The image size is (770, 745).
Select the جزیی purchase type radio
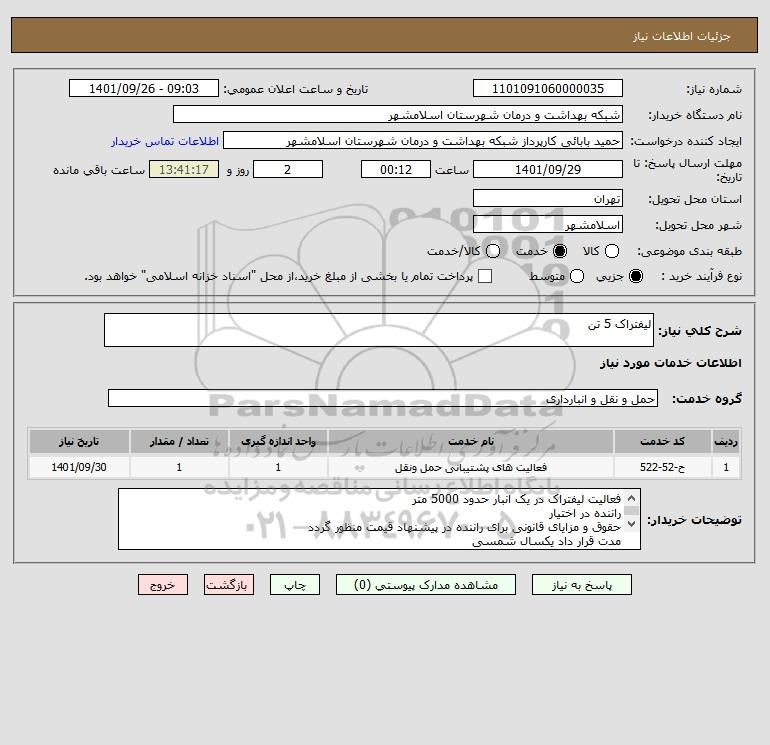(x=635, y=276)
